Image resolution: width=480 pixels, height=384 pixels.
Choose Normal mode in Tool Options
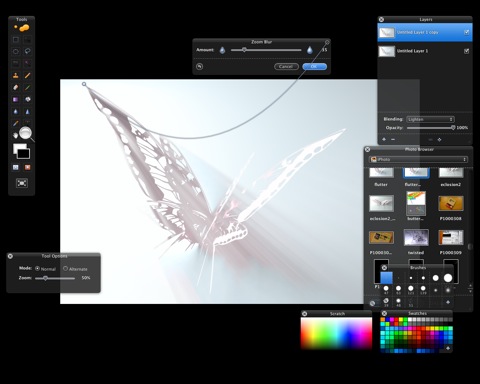tap(37, 268)
